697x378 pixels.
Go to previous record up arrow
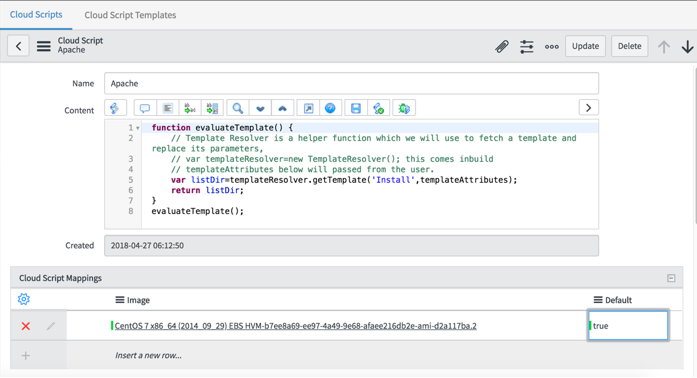pyautogui.click(x=664, y=46)
